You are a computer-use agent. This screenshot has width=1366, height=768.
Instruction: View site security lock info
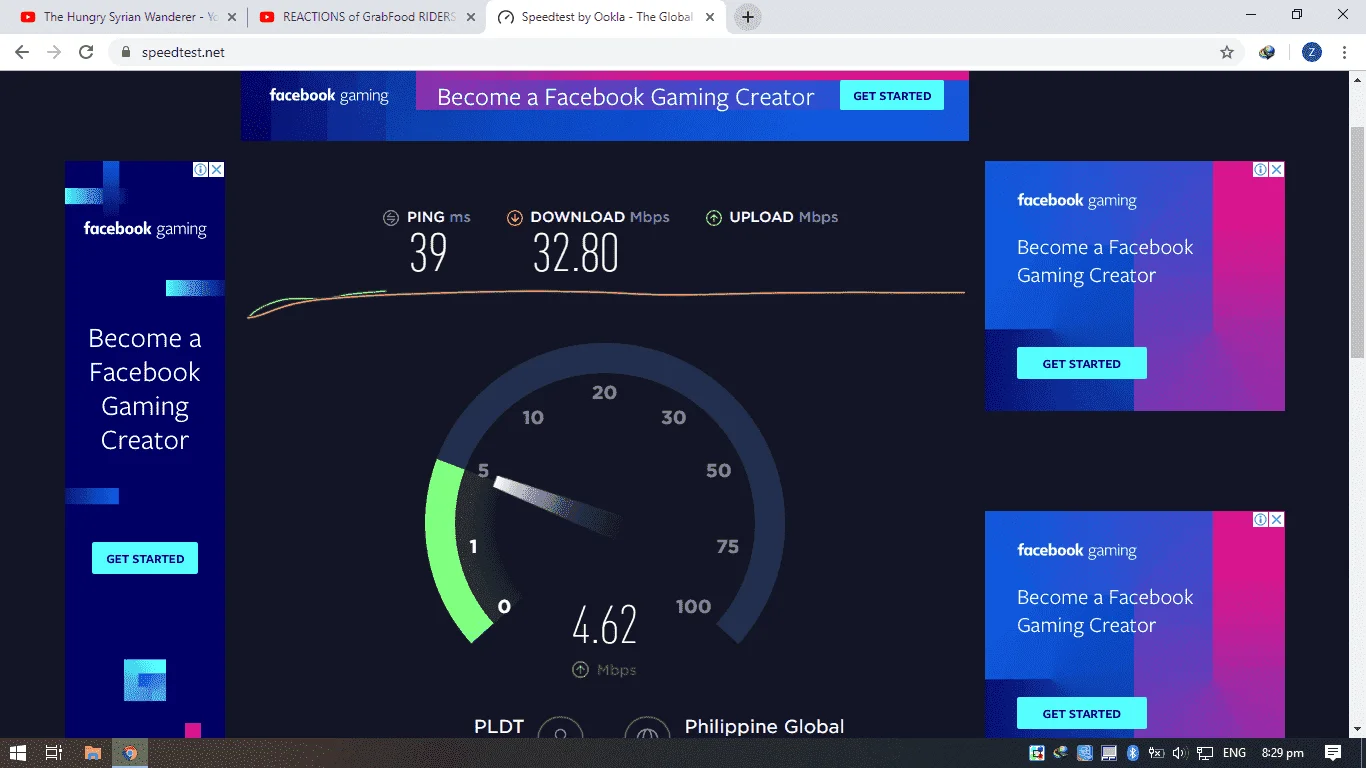tap(126, 52)
